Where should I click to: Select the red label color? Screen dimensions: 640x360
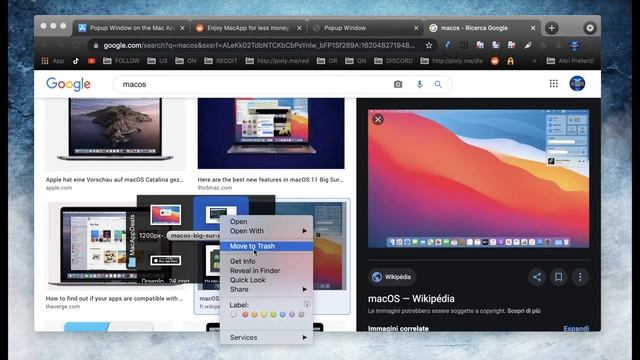pos(245,315)
